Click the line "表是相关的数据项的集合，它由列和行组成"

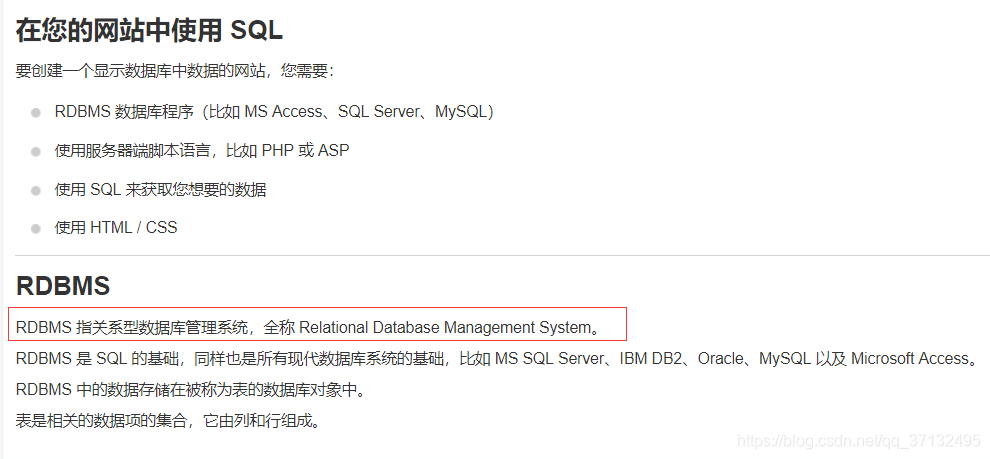click(168, 420)
